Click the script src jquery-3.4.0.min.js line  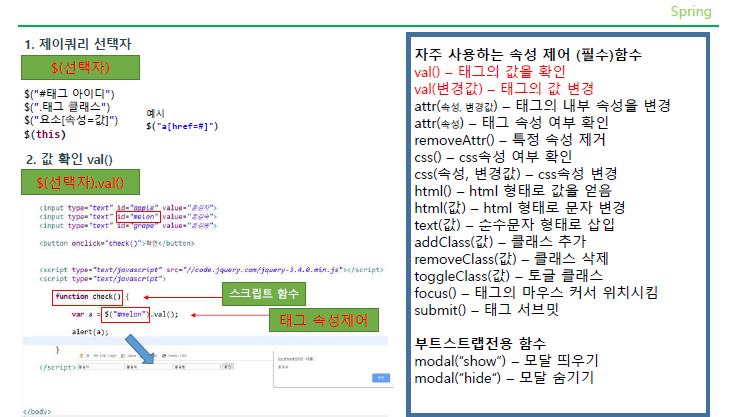coord(212,270)
